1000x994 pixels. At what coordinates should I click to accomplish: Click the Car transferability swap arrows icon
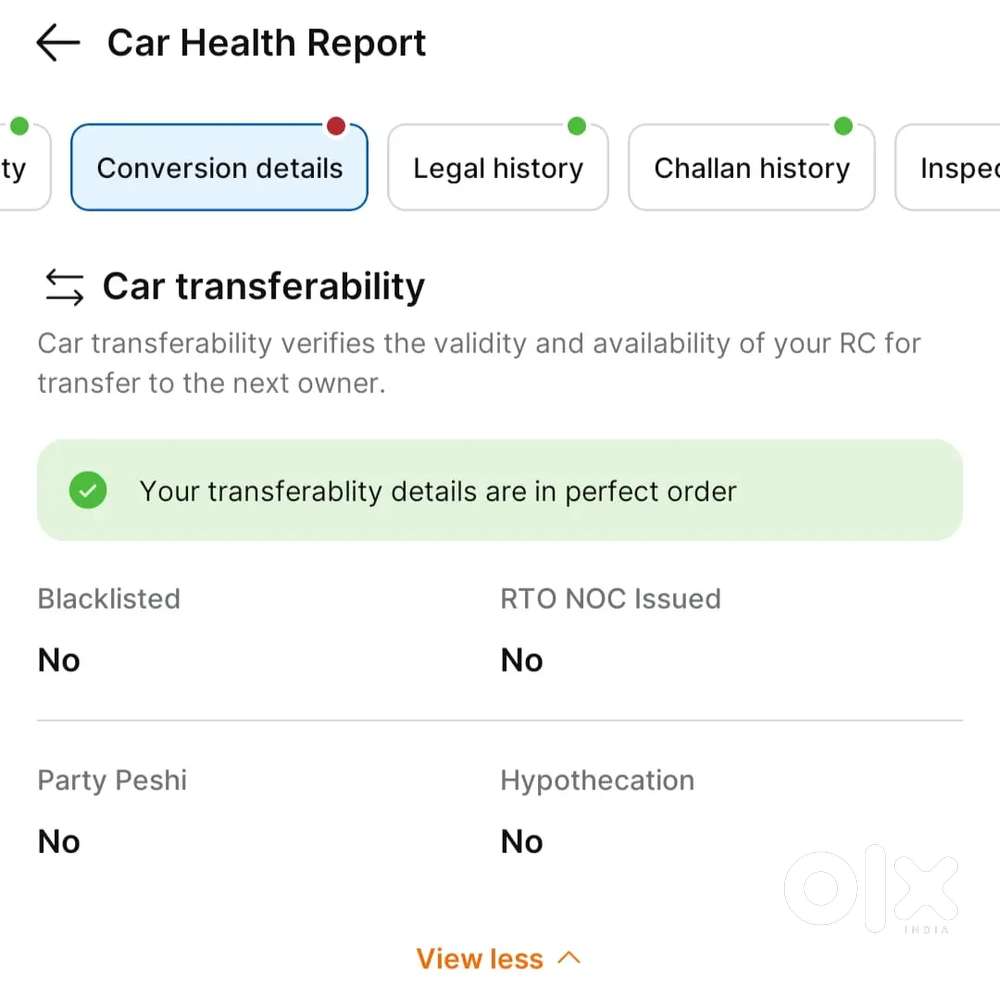click(64, 287)
